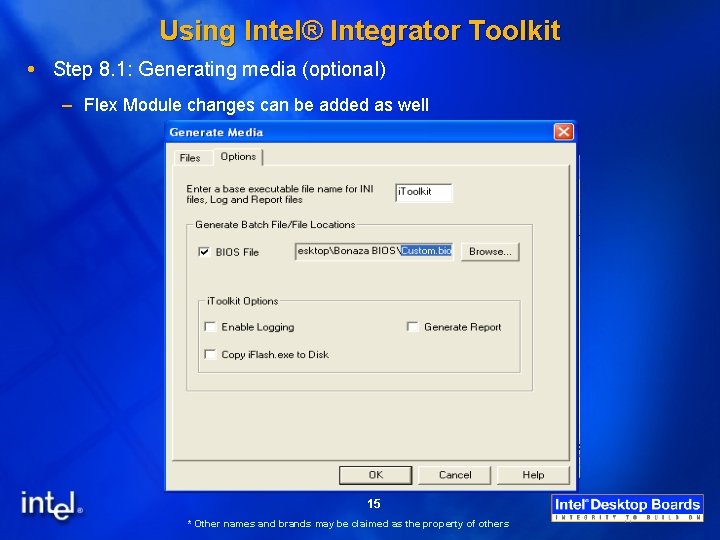
Task: Click the 'Other names and brands' footnote
Action: (x=348, y=523)
